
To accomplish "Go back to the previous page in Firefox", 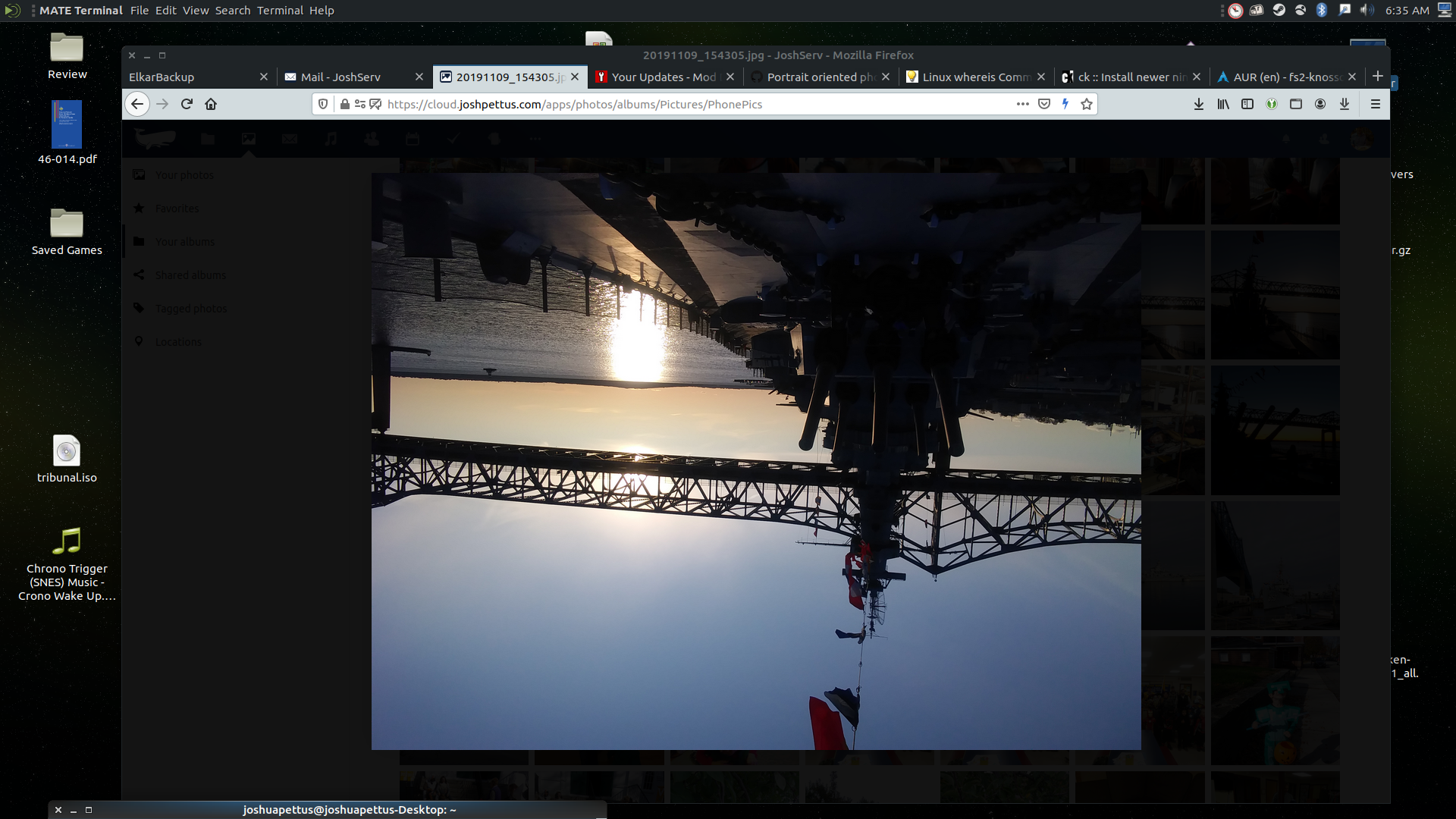I will (x=137, y=104).
